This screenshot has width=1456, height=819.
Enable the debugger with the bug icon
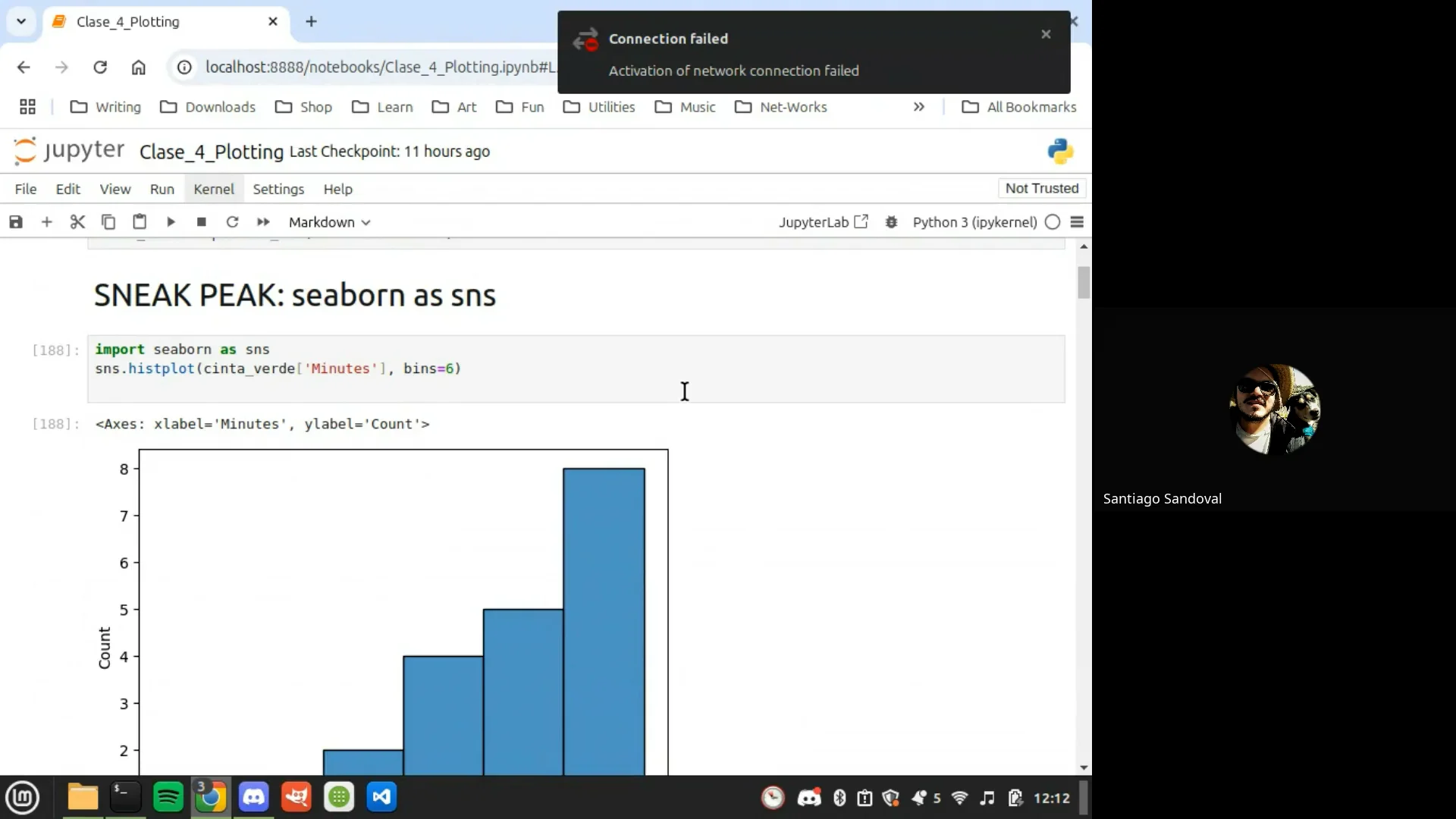click(892, 221)
